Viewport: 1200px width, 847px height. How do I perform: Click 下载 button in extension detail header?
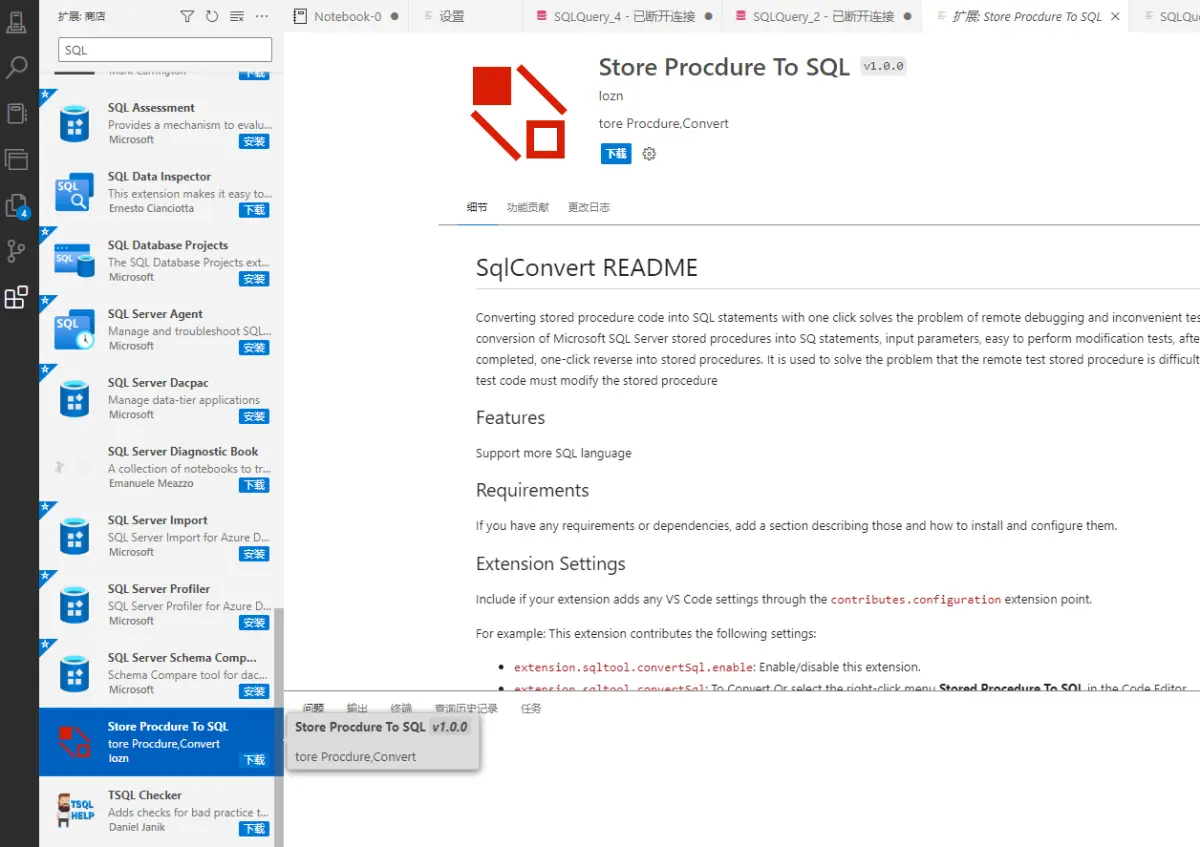pyautogui.click(x=616, y=154)
